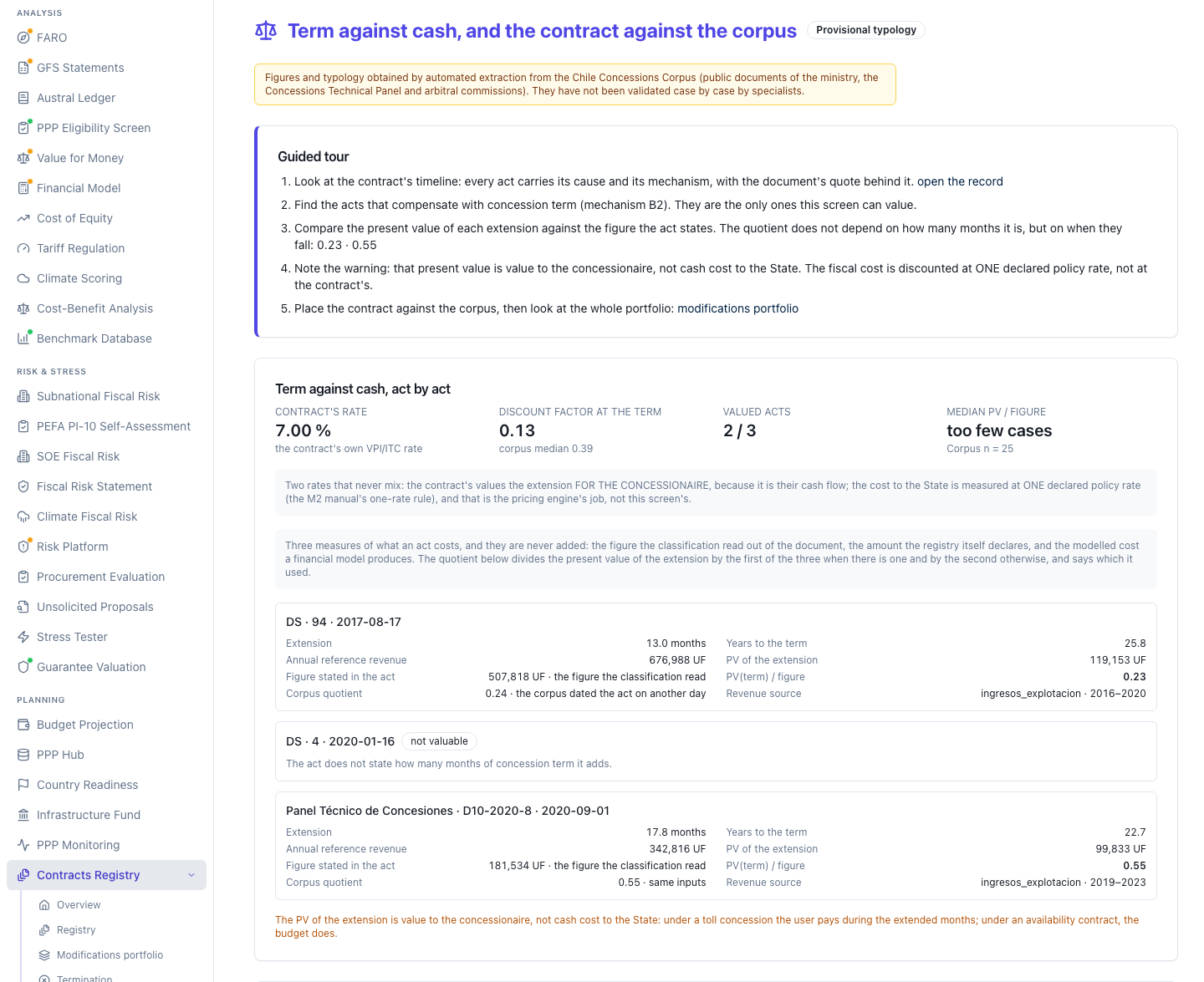Go to FARO in the sidebar
The image size is (1204, 982).
tap(52, 38)
